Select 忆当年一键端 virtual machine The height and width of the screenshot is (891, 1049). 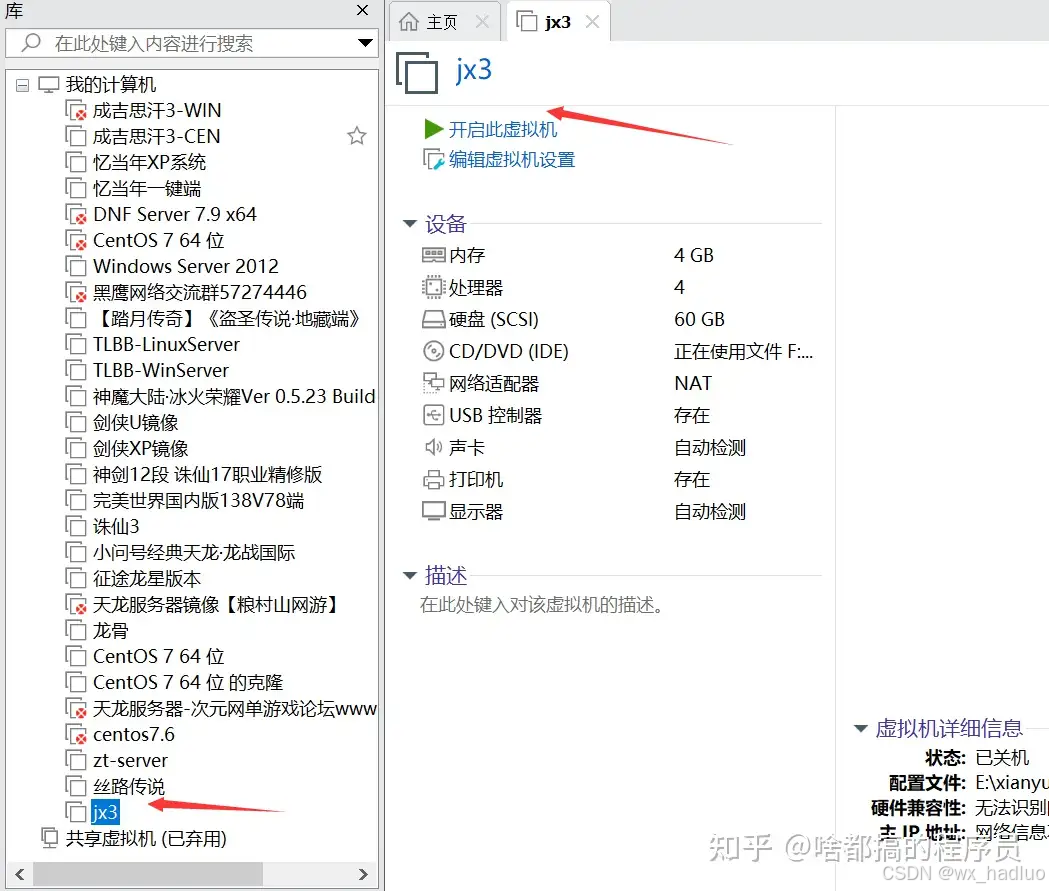pos(147,189)
